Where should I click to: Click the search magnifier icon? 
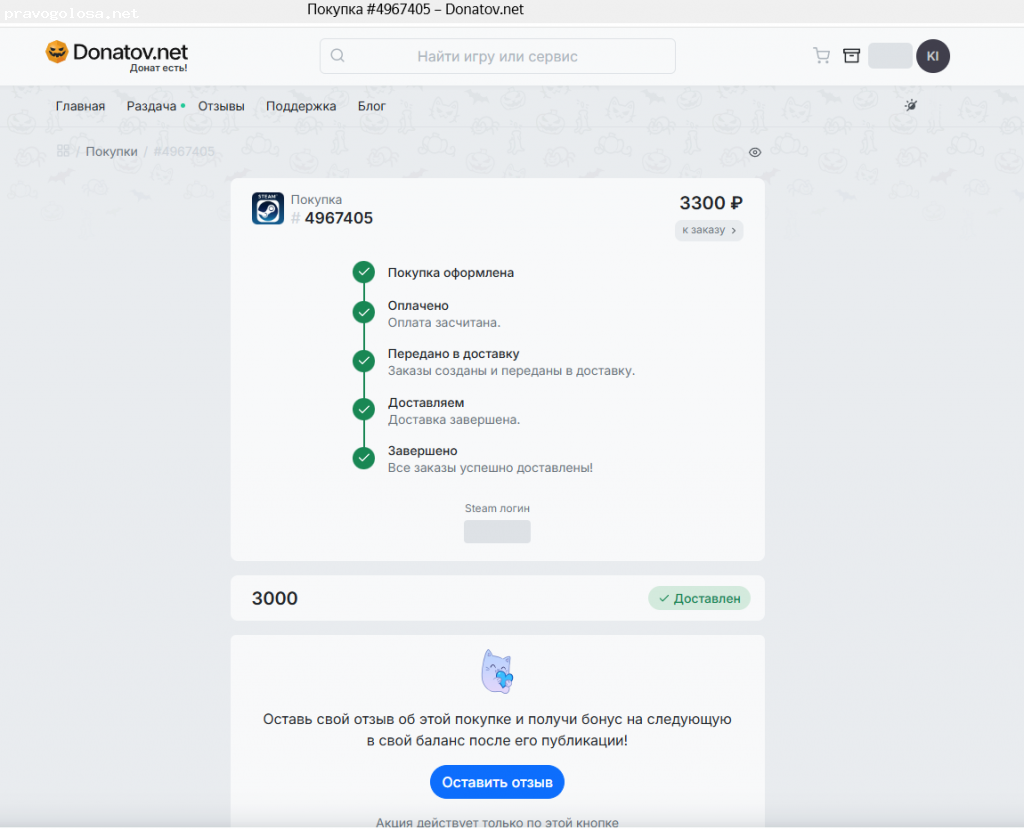point(338,56)
